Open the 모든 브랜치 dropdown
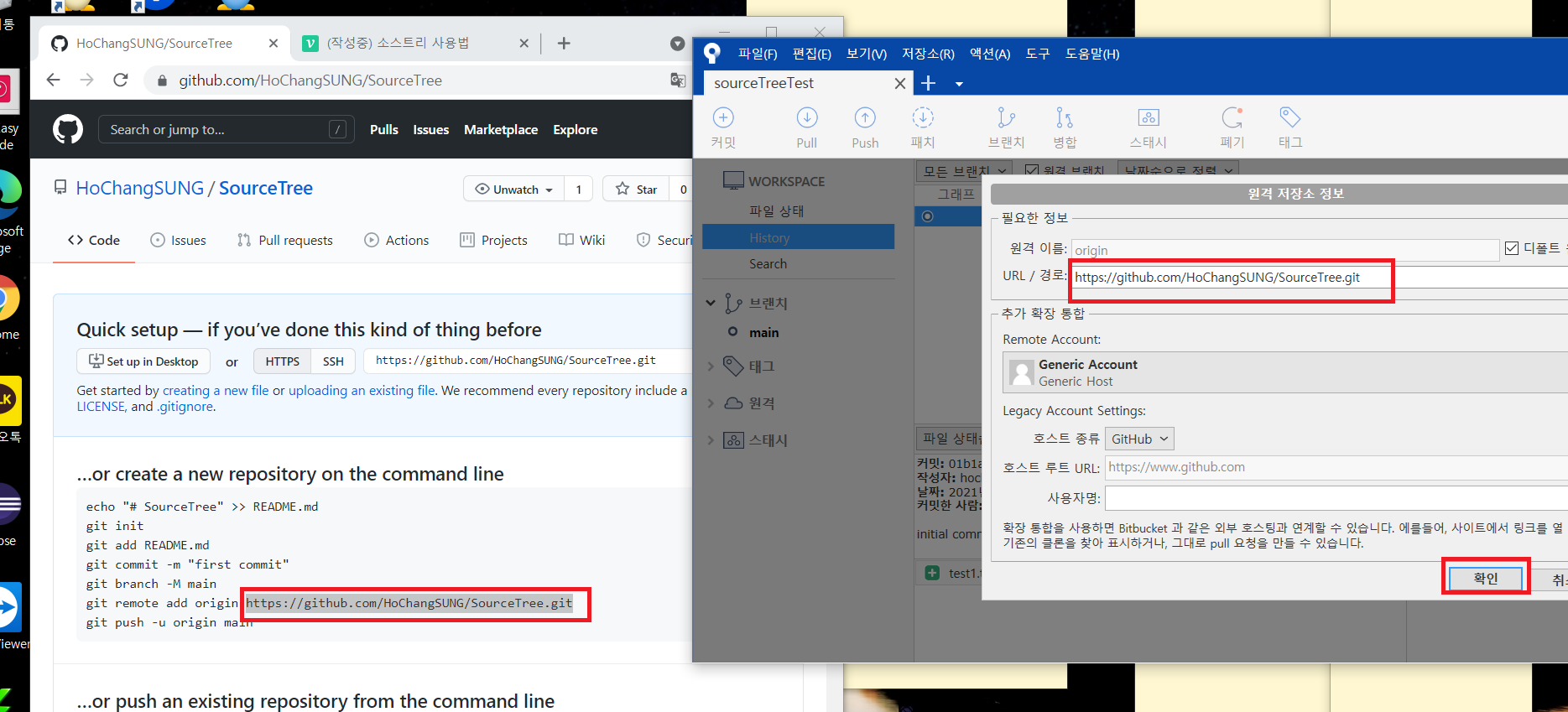This screenshot has height=712, width=1568. coord(965,170)
